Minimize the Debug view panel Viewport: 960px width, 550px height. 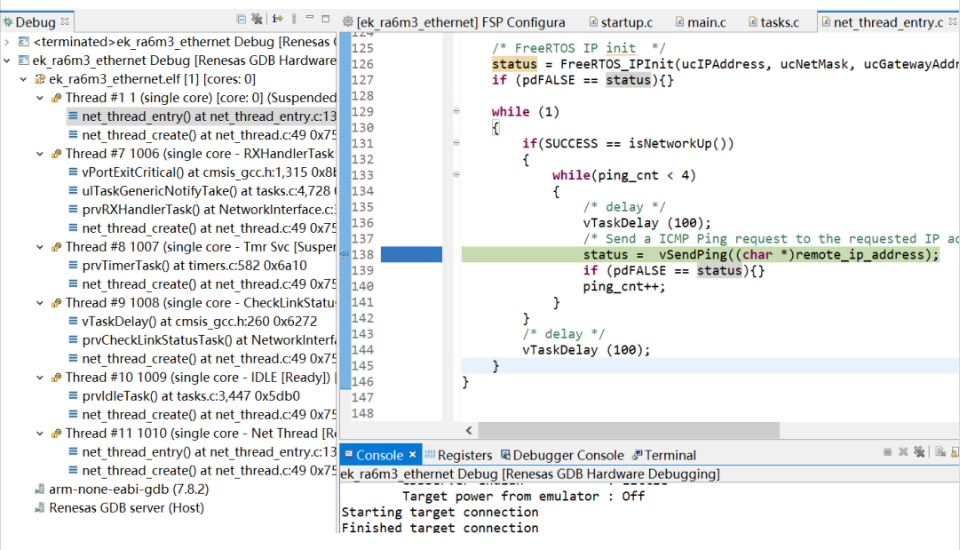click(310, 18)
